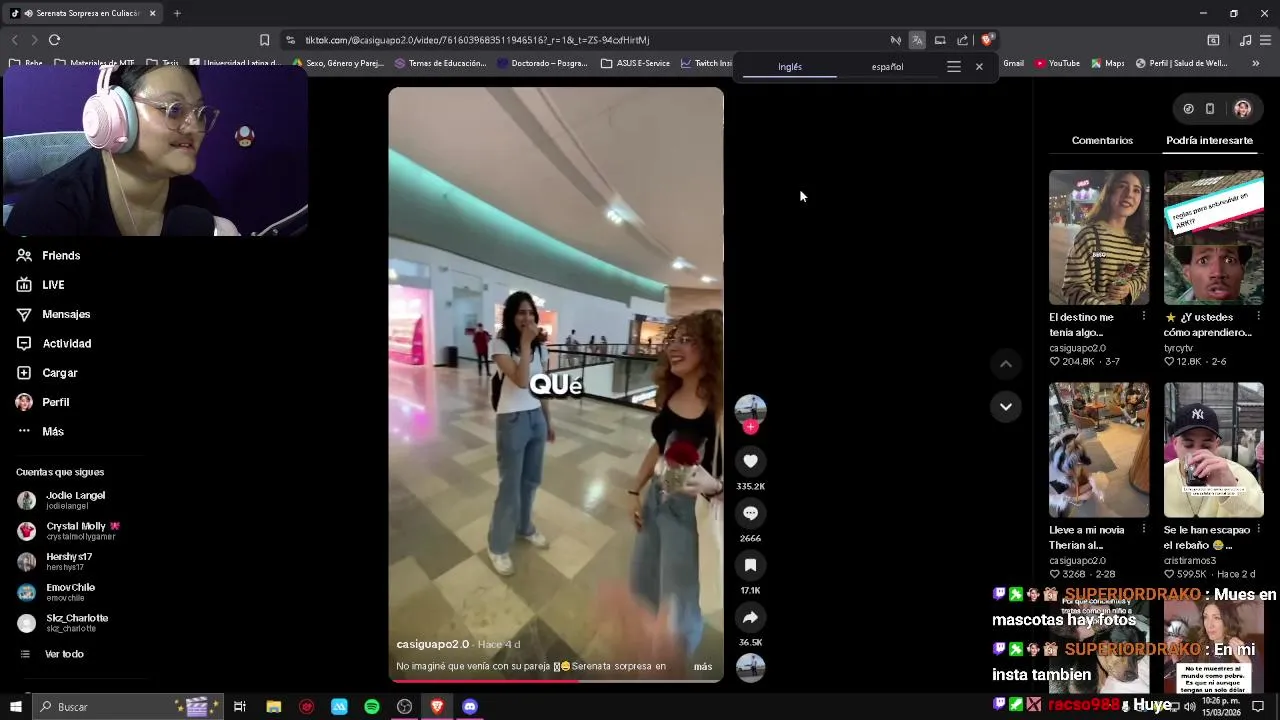Open options for 'El destino me tenía' video
This screenshot has width=1280, height=720.
tap(1144, 316)
